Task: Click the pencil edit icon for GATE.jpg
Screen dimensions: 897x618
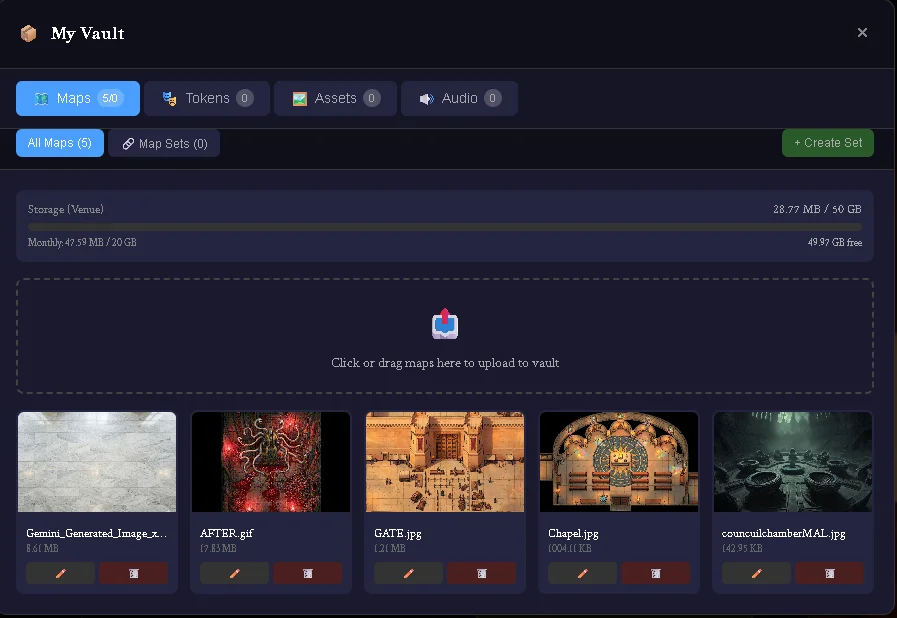Action: (x=408, y=573)
